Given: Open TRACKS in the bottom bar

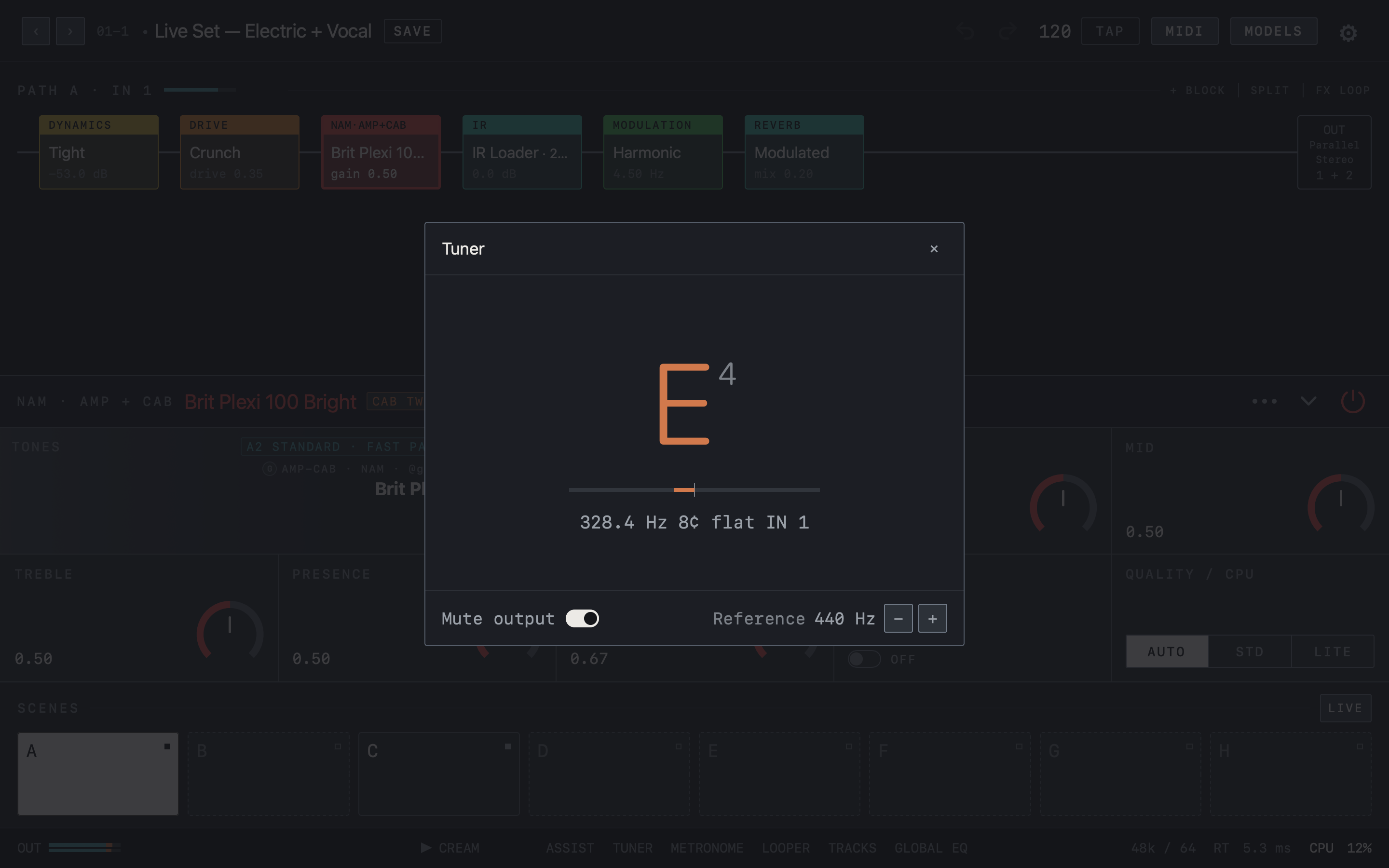Looking at the screenshot, I should click(852, 848).
